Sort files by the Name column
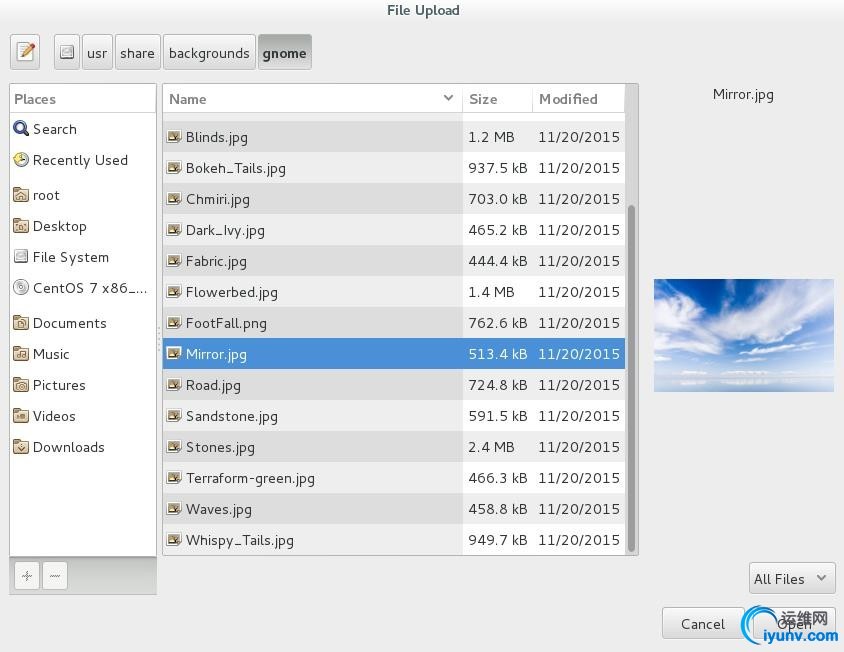Screen dimensions: 844x652 [312, 99]
